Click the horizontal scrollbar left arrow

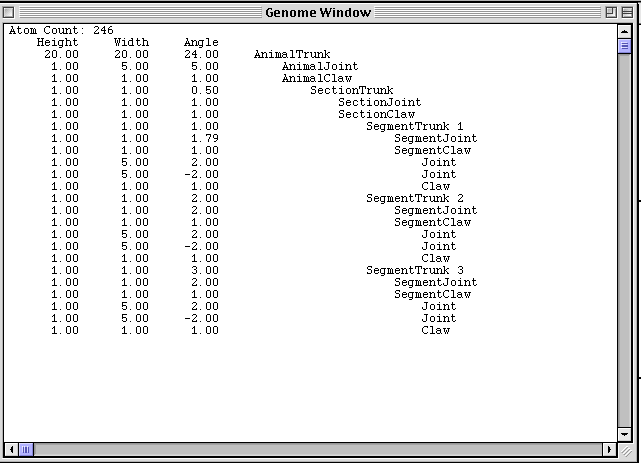click(11, 450)
